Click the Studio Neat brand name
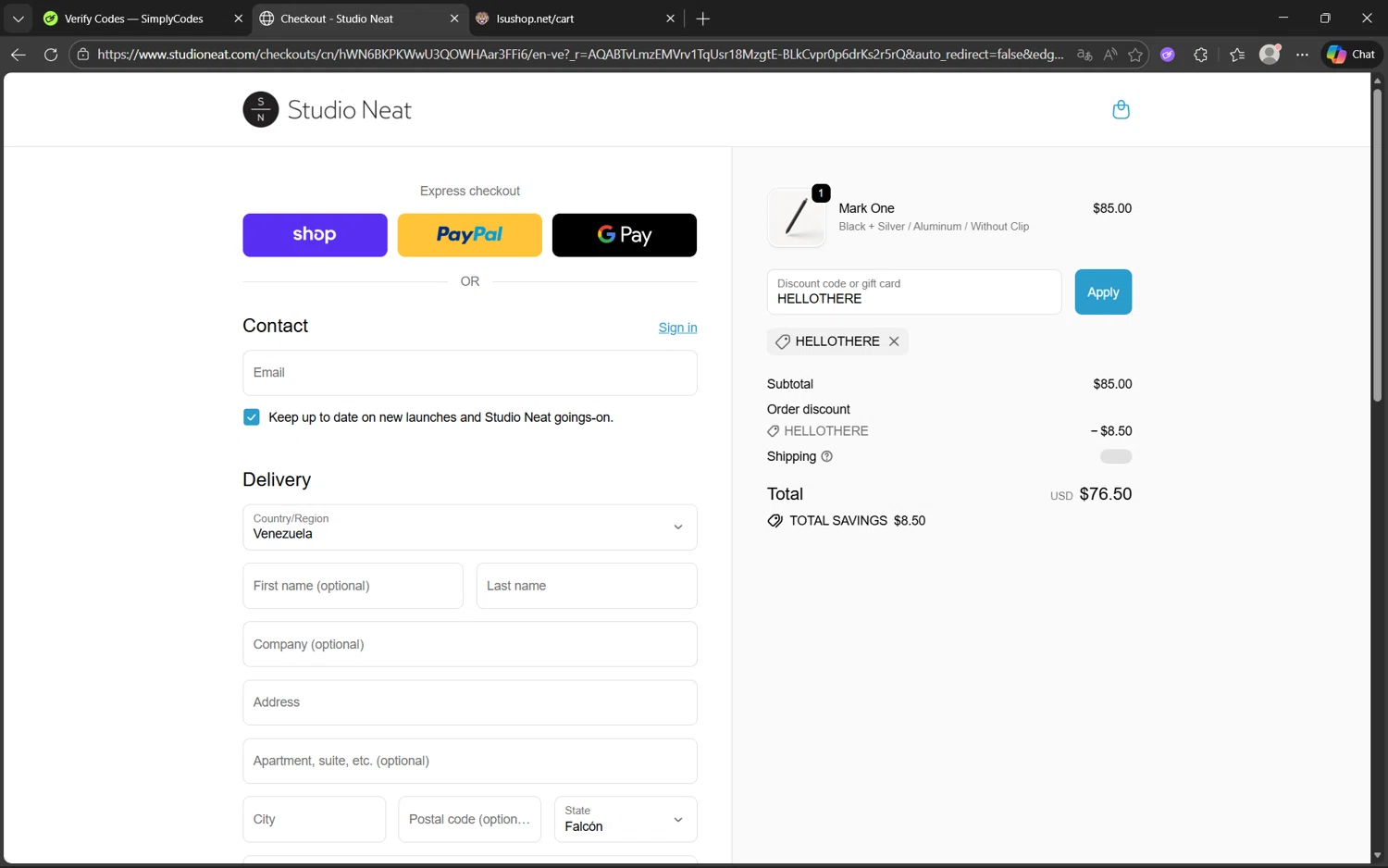1388x868 pixels. 349,110
